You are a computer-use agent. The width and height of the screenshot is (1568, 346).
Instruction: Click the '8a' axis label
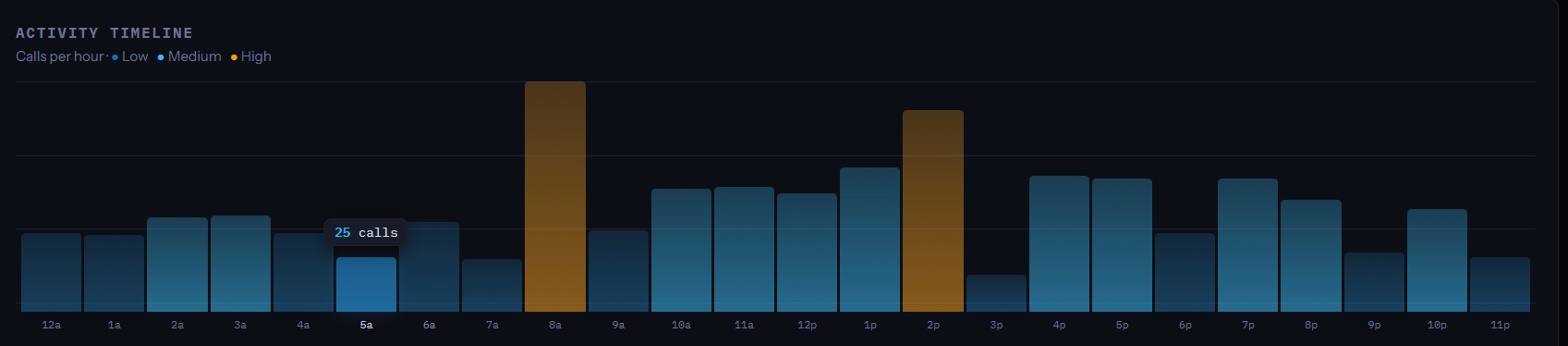click(x=555, y=325)
